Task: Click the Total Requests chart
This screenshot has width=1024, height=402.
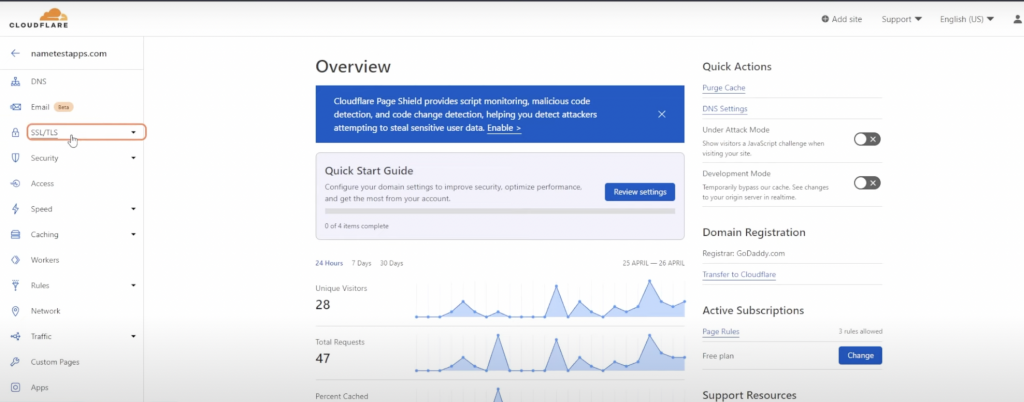Action: [x=550, y=352]
